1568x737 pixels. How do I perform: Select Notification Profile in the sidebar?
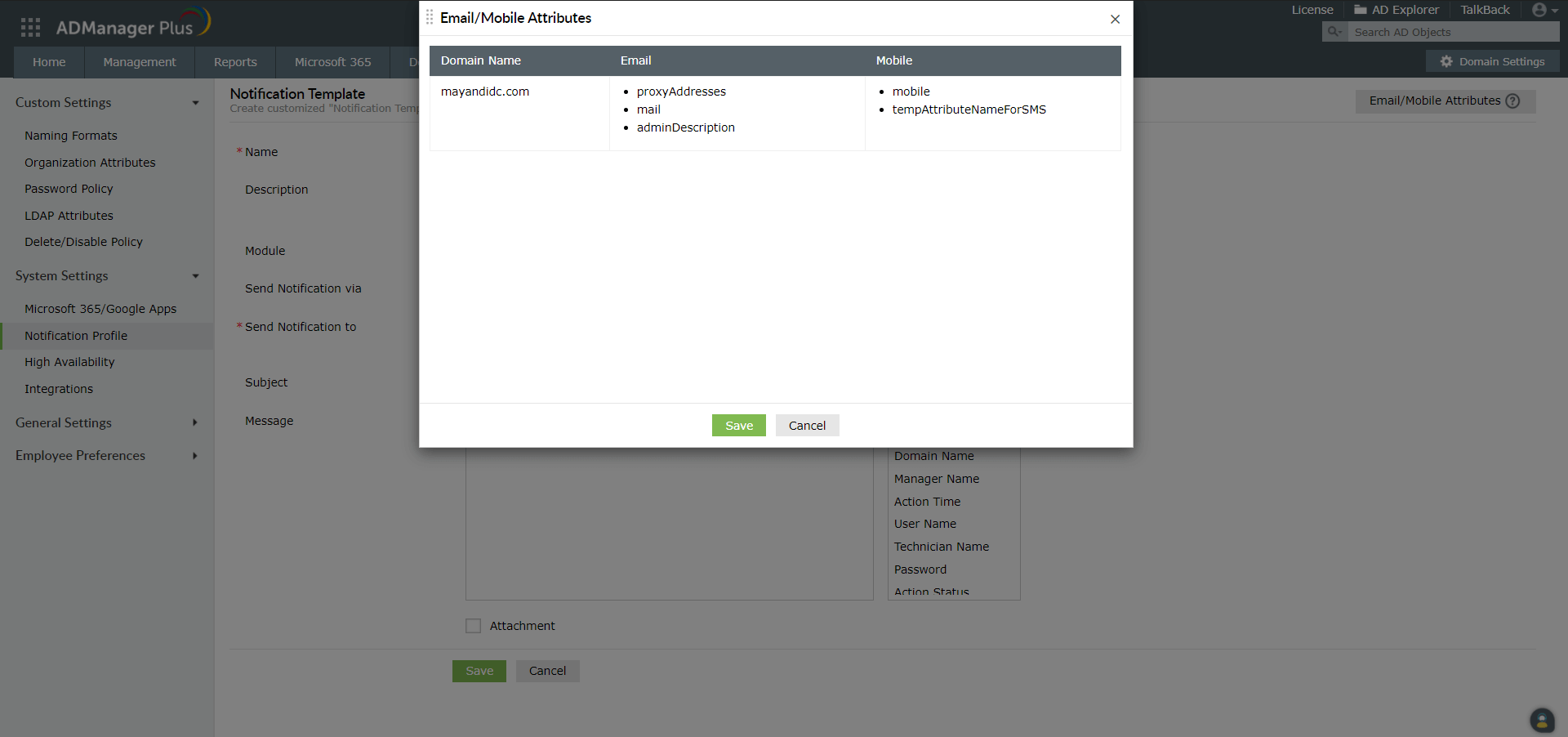pos(76,335)
